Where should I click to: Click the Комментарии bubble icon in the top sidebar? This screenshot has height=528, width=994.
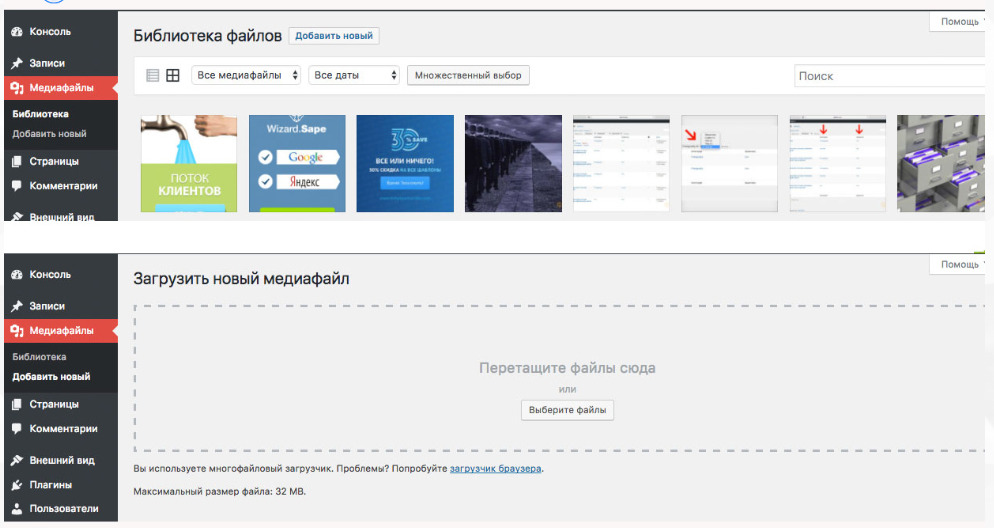[x=17, y=186]
